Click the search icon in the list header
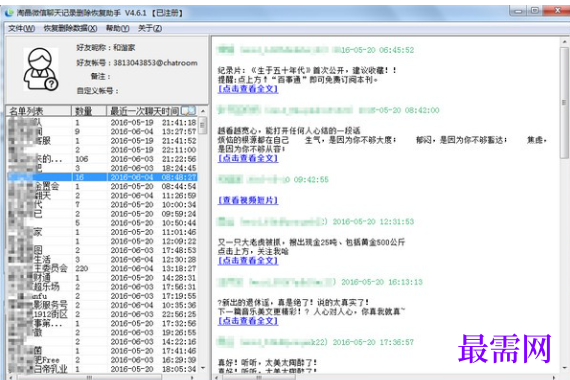 click(188, 111)
